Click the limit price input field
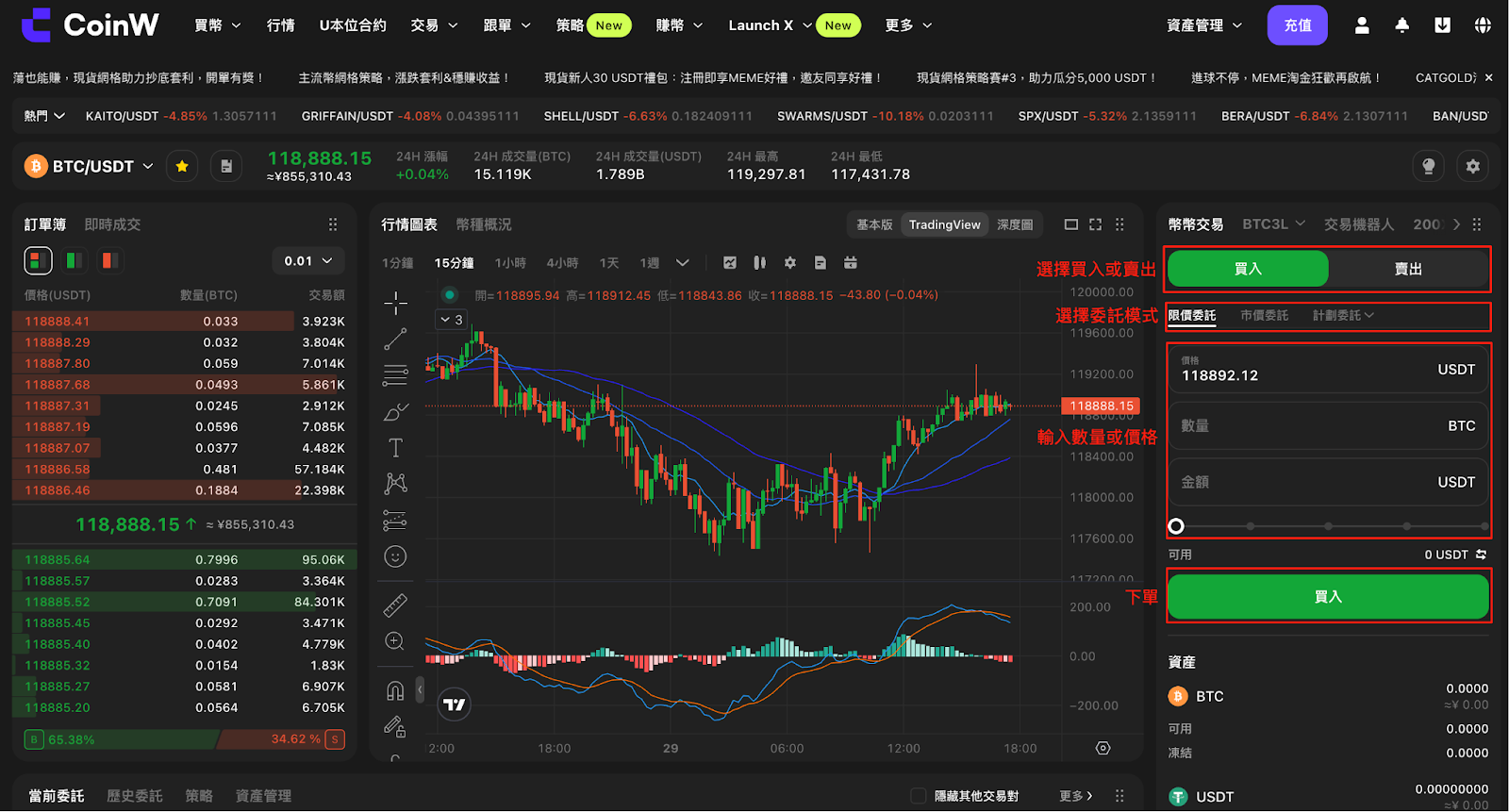This screenshot has height=812, width=1509. pyautogui.click(x=1328, y=369)
